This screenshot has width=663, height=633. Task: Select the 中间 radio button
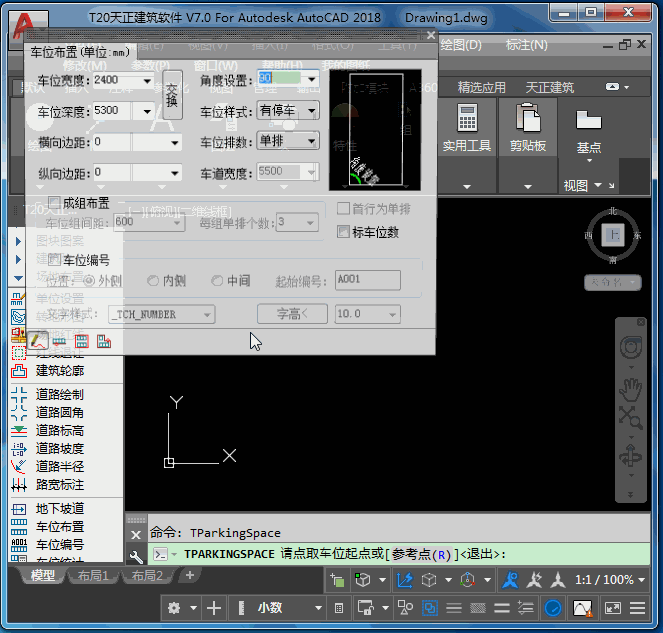[217, 281]
